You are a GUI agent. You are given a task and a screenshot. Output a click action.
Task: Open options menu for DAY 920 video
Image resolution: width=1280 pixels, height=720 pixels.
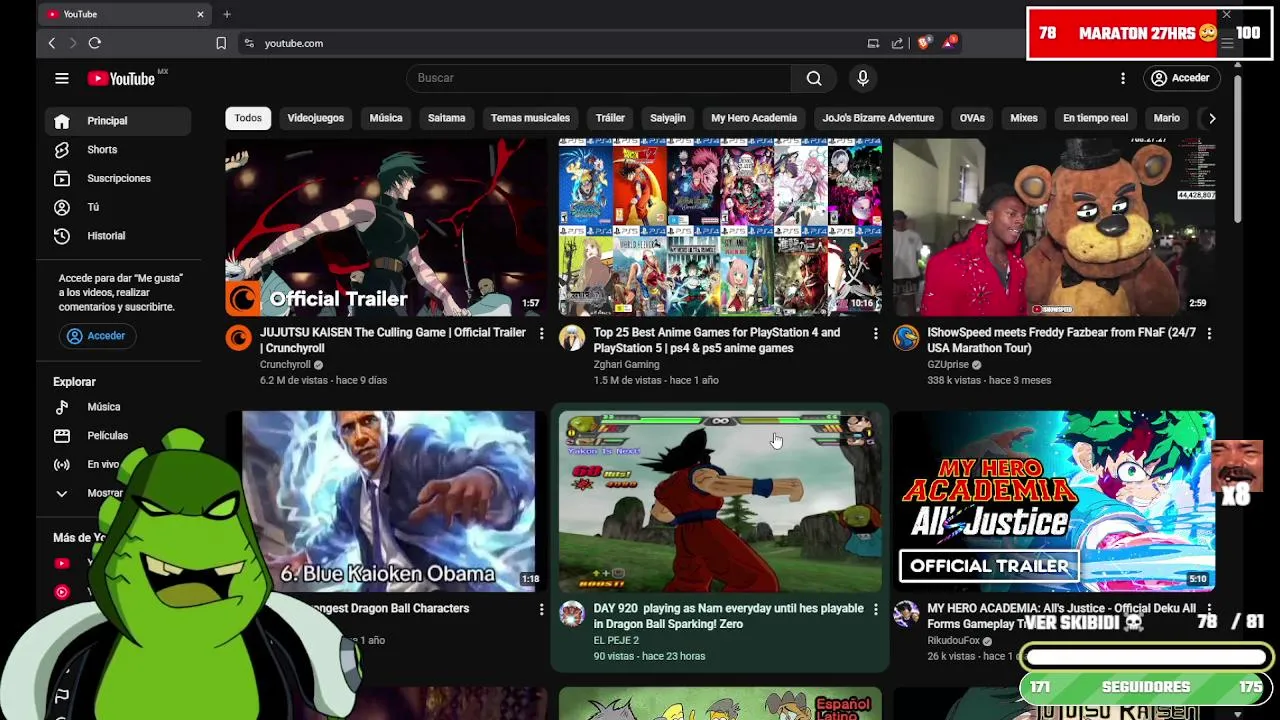875,609
